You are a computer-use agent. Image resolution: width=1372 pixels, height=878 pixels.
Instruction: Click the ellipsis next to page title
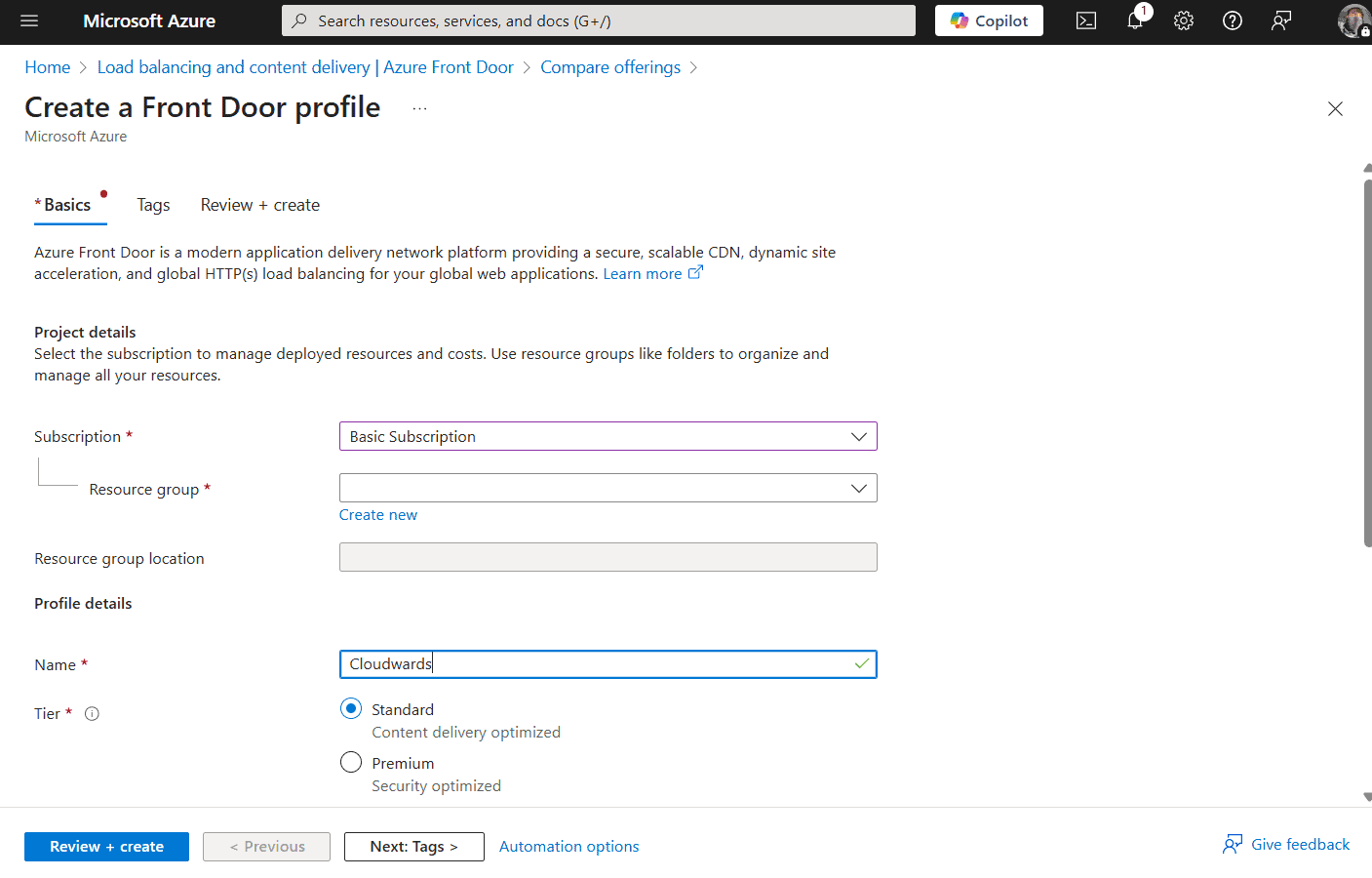pos(419,108)
